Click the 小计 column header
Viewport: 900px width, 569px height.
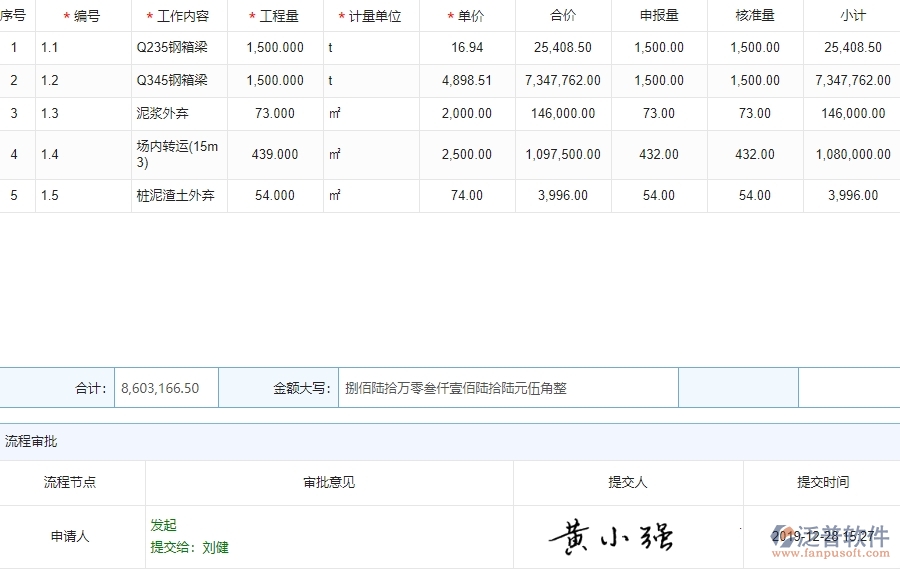pos(853,16)
